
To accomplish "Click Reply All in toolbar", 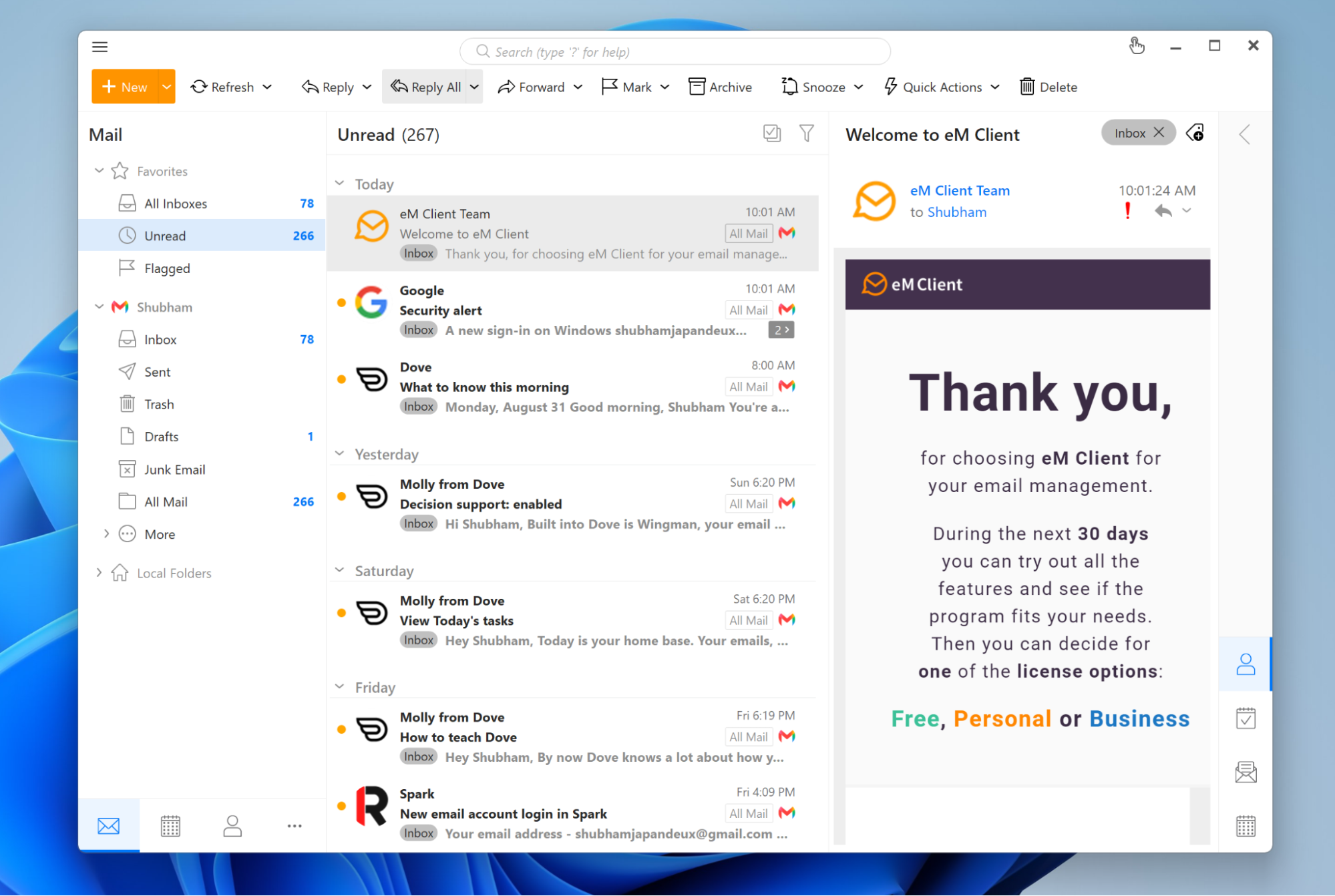I will (425, 87).
